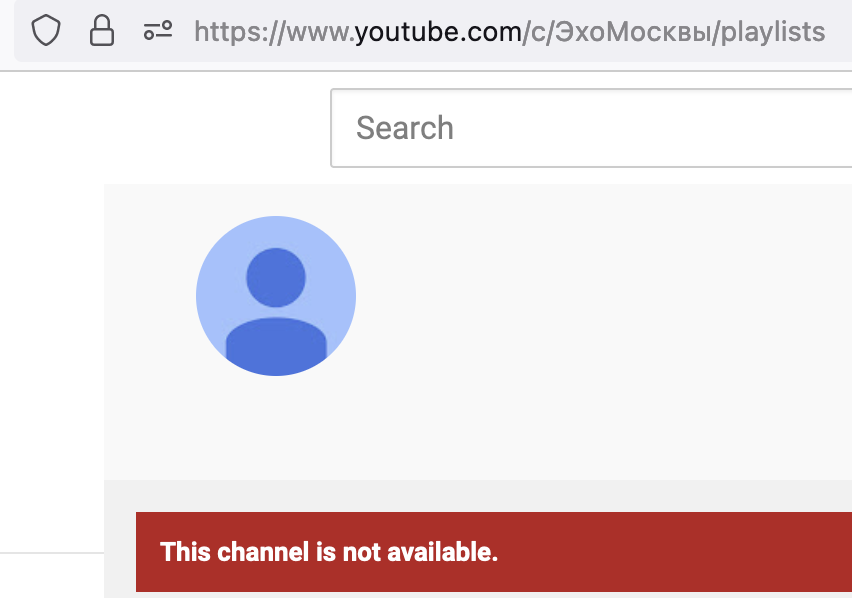Click 'youtube.com' domain in the address bar
The height and width of the screenshot is (598, 852).
(438, 32)
